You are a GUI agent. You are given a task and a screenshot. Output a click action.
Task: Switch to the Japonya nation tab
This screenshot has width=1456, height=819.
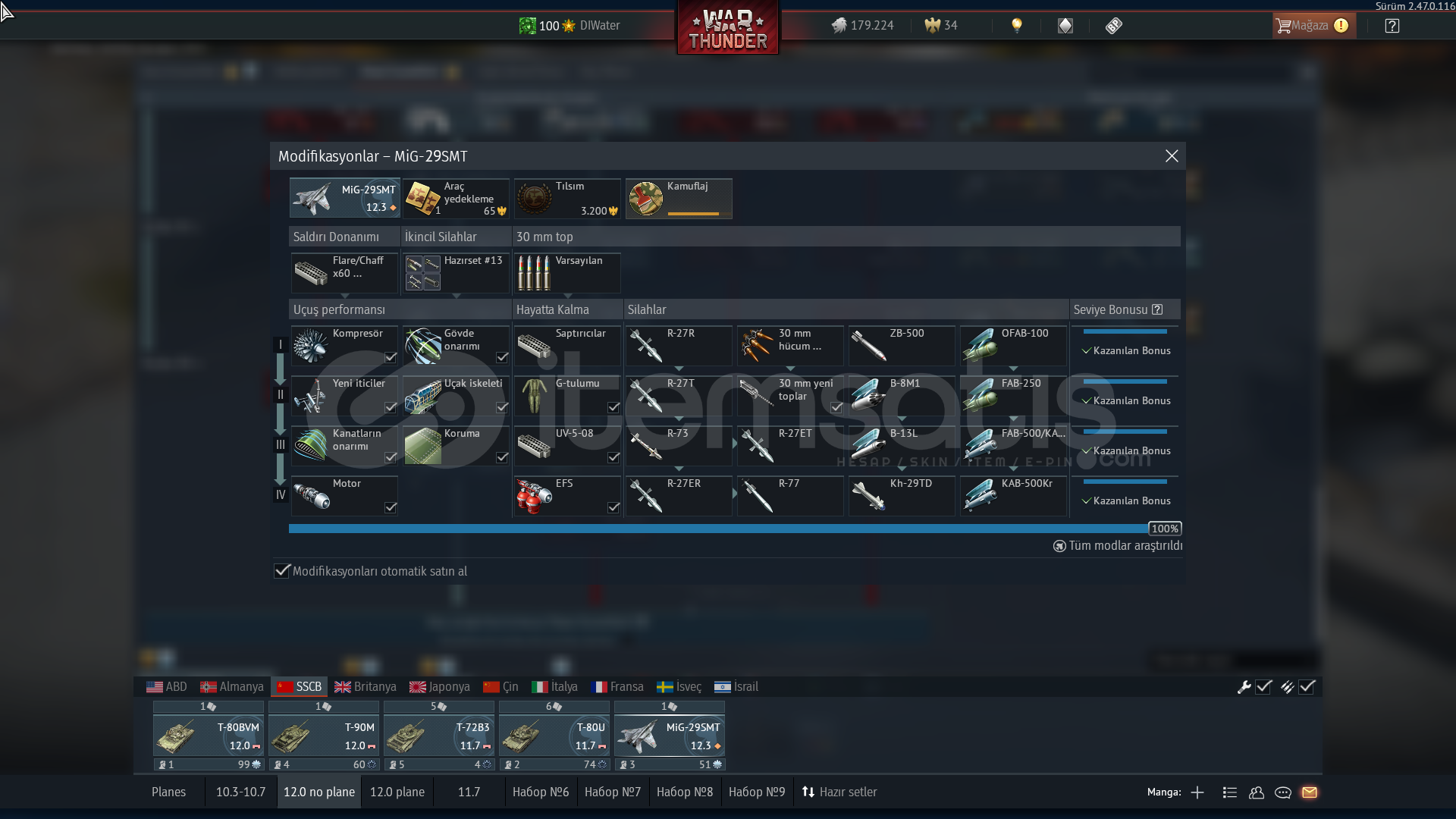[x=440, y=687]
